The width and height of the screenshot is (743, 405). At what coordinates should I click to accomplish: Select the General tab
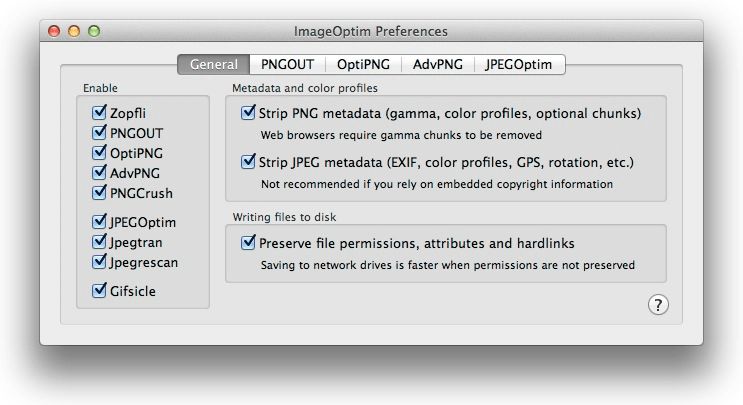point(213,65)
